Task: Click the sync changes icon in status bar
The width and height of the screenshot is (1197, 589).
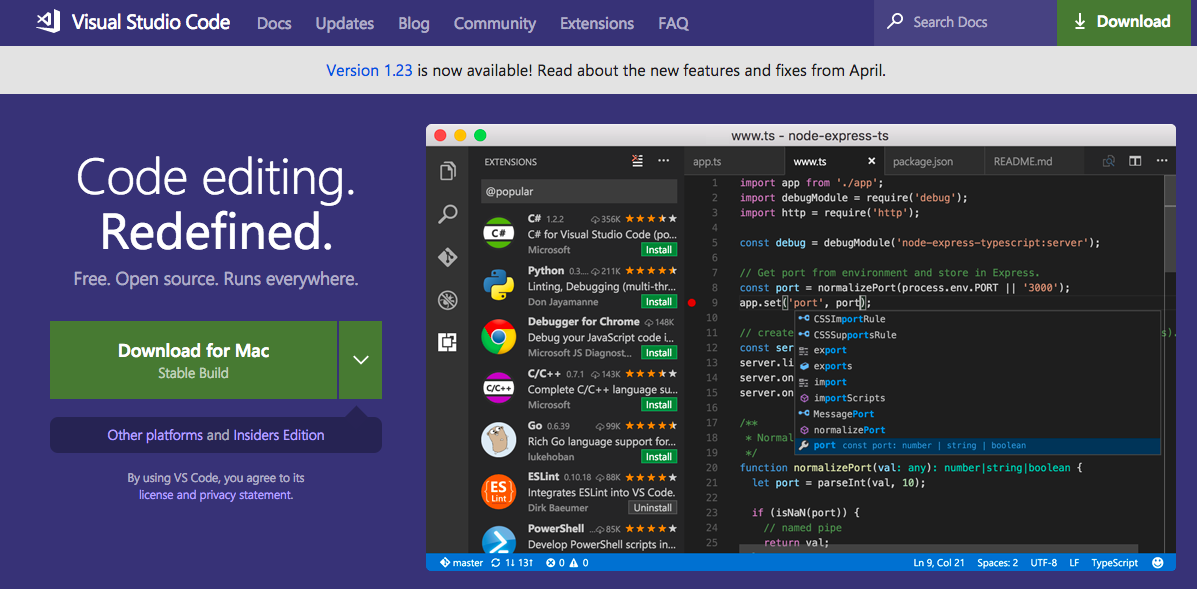Action: (x=497, y=563)
